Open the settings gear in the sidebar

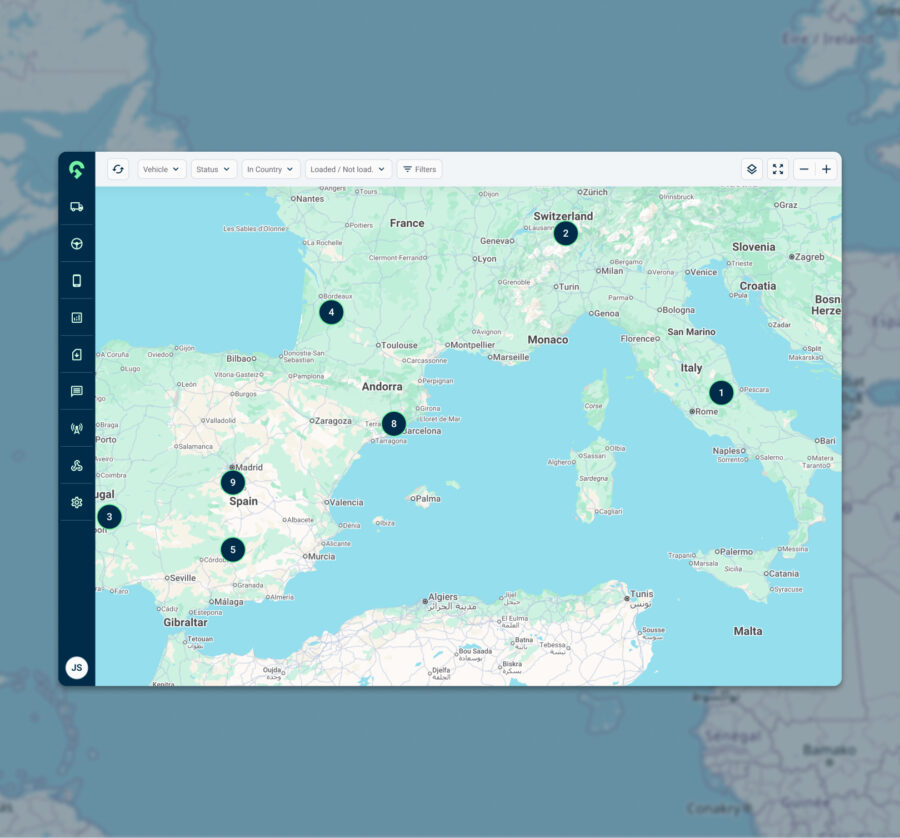click(76, 502)
